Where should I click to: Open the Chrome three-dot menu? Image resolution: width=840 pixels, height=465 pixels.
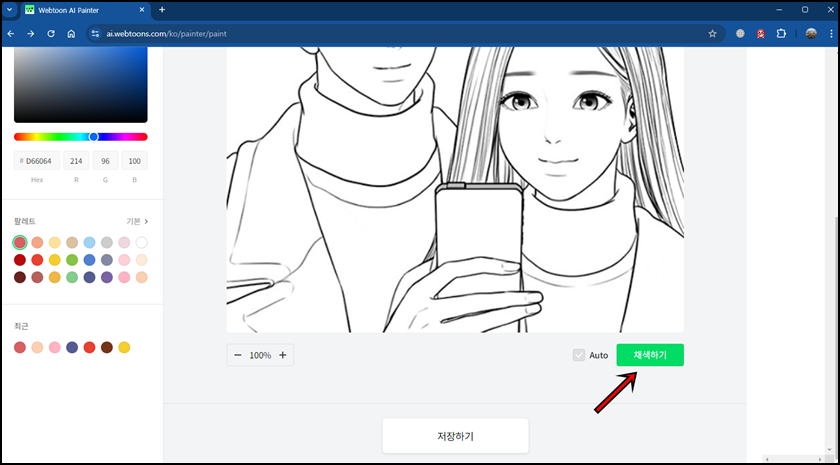point(830,34)
